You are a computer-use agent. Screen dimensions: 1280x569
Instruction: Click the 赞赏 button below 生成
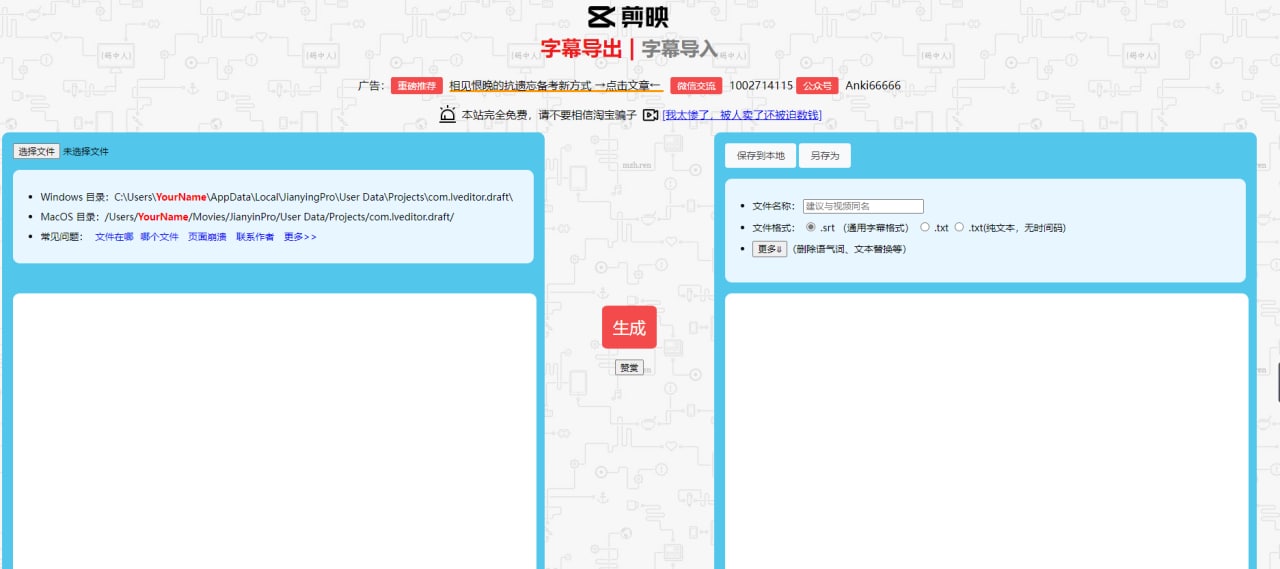(629, 367)
